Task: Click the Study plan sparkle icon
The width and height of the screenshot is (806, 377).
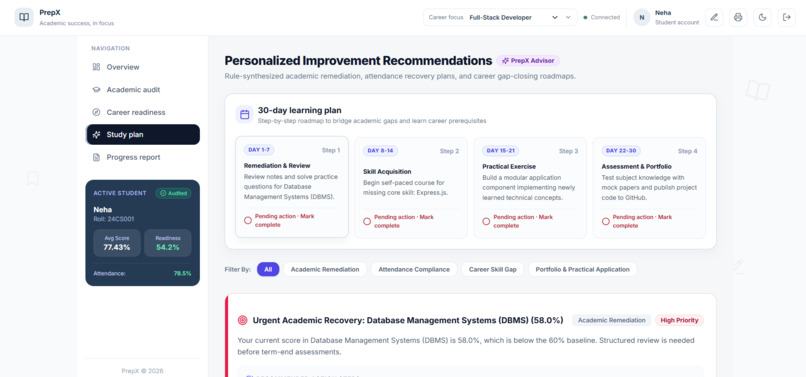Action: click(96, 135)
